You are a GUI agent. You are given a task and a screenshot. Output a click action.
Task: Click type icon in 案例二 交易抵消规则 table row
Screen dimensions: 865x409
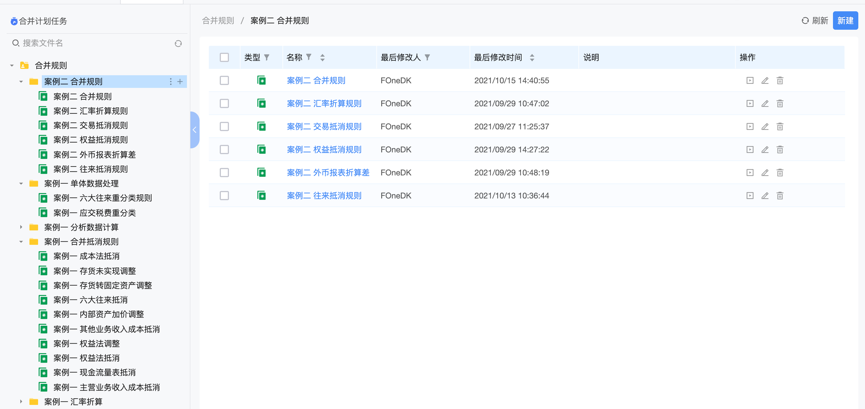tap(261, 126)
